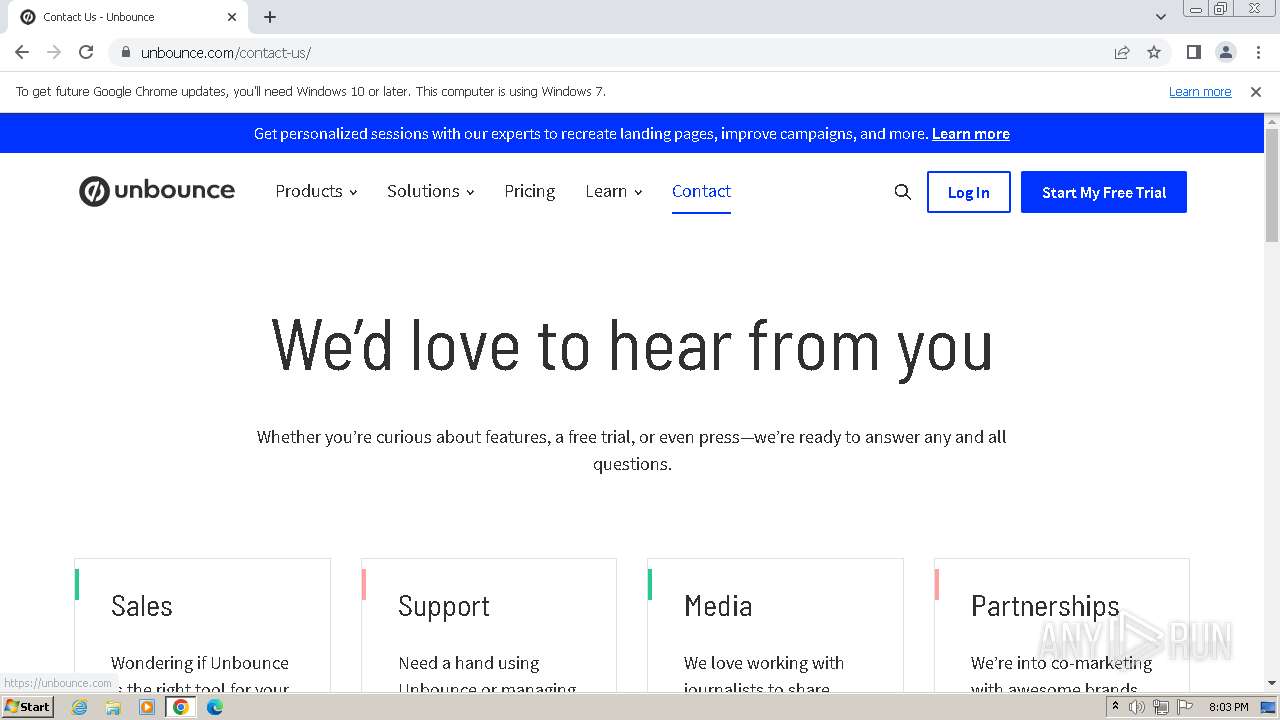The width and height of the screenshot is (1280, 720).
Task: View site info padlock icon
Action: [x=125, y=52]
